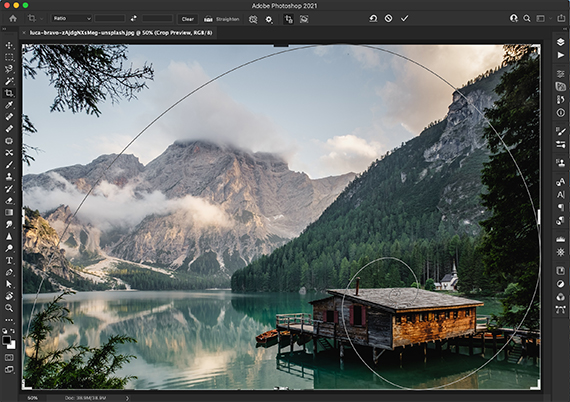570x402 pixels.
Task: Open the Brush Settings panel icon
Action: point(561,131)
